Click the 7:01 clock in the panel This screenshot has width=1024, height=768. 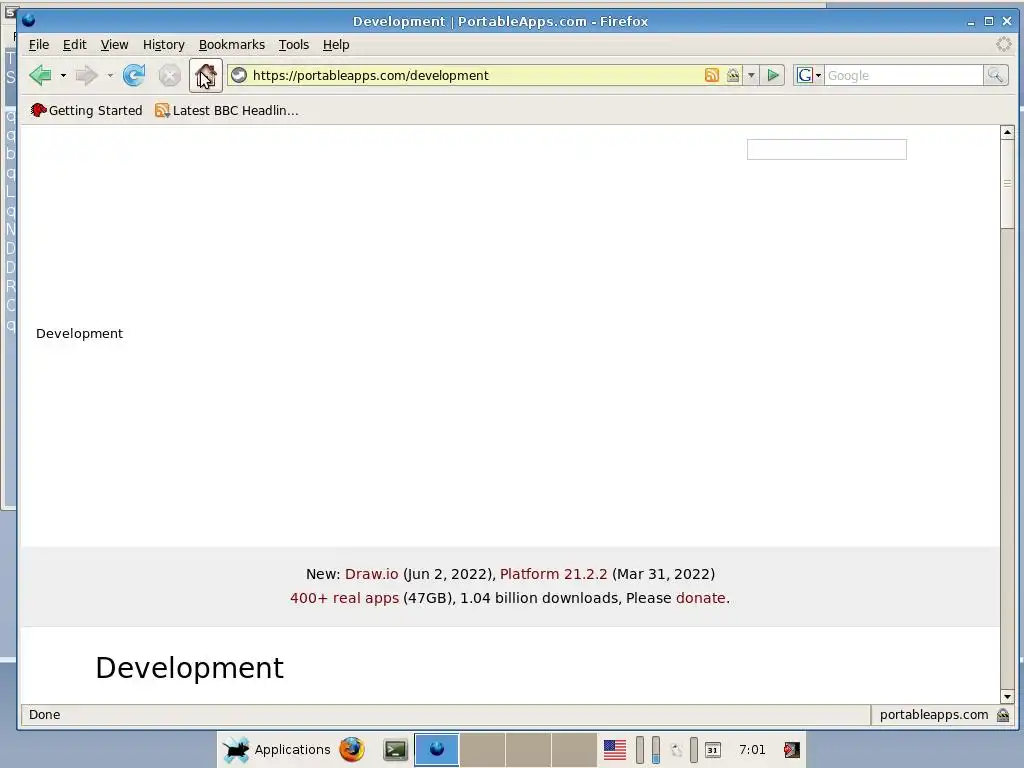[752, 750]
